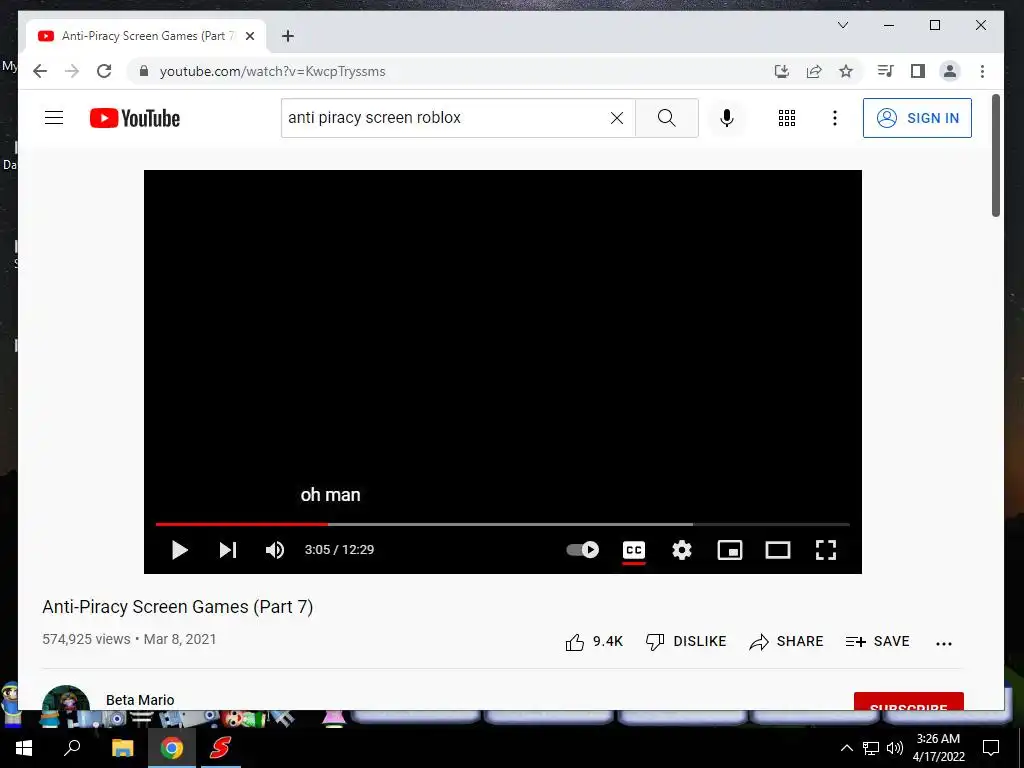
Task: Go back in browser history
Action: pos(40,71)
